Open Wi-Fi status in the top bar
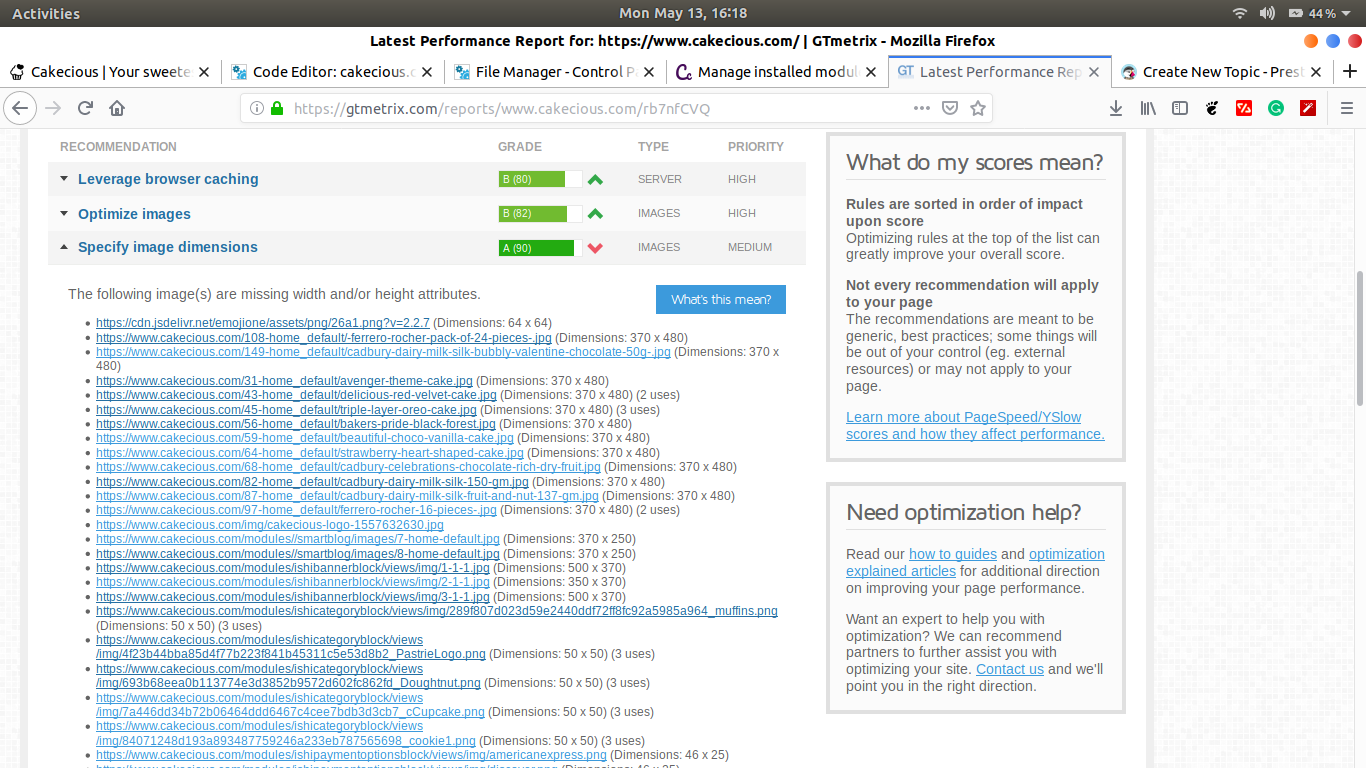1366x768 pixels. click(x=1240, y=13)
